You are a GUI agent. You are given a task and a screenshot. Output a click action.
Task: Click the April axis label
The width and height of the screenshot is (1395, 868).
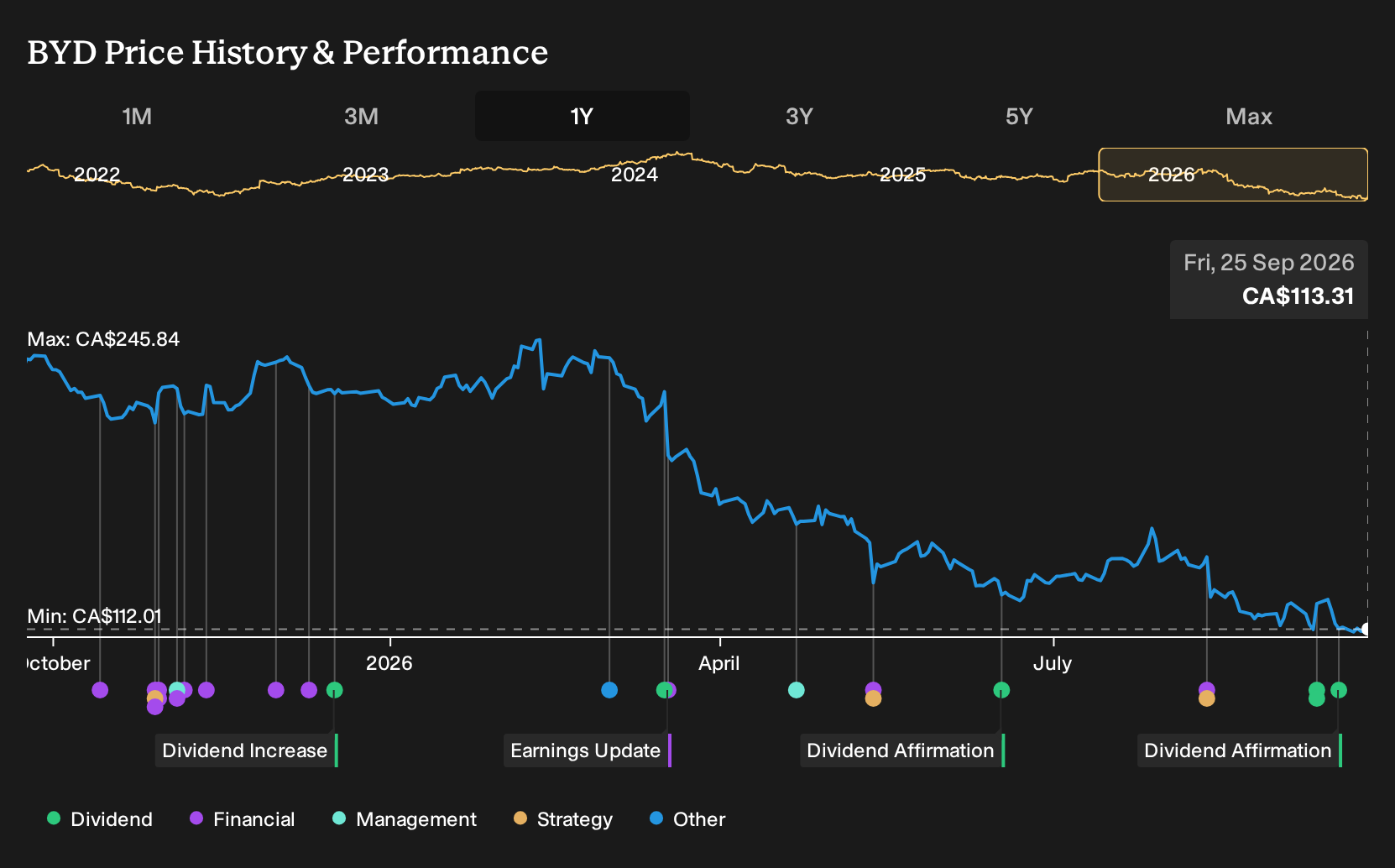pos(719,663)
